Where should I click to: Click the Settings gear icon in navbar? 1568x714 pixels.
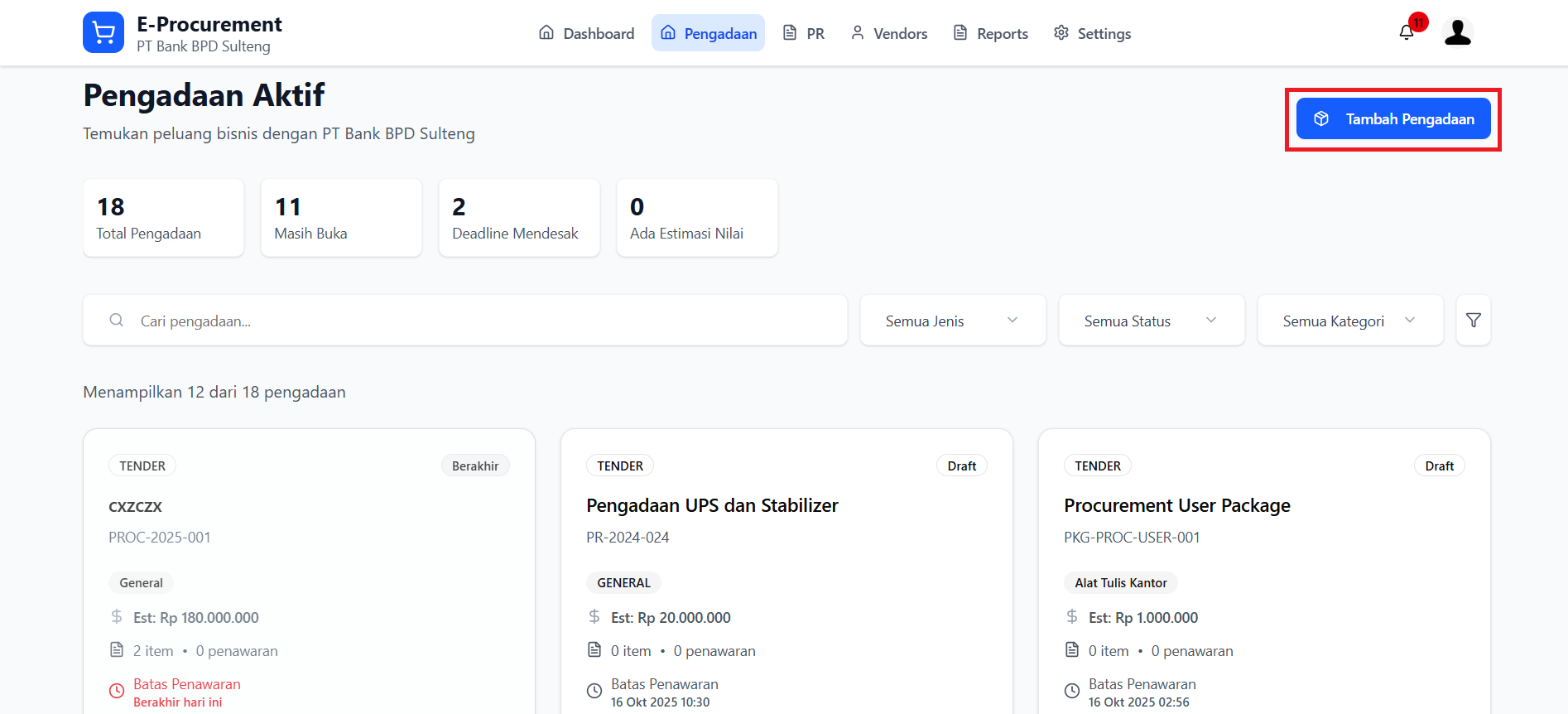coord(1061,33)
